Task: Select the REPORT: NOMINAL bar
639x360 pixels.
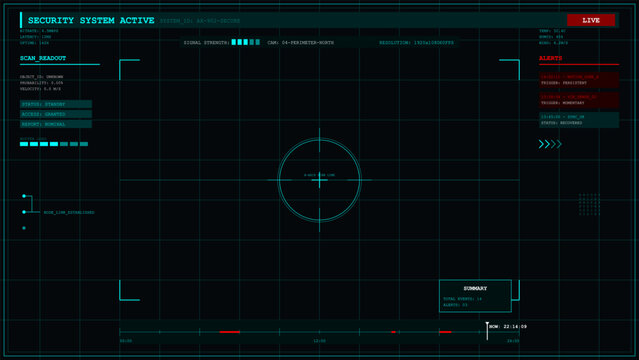Action: click(x=56, y=124)
